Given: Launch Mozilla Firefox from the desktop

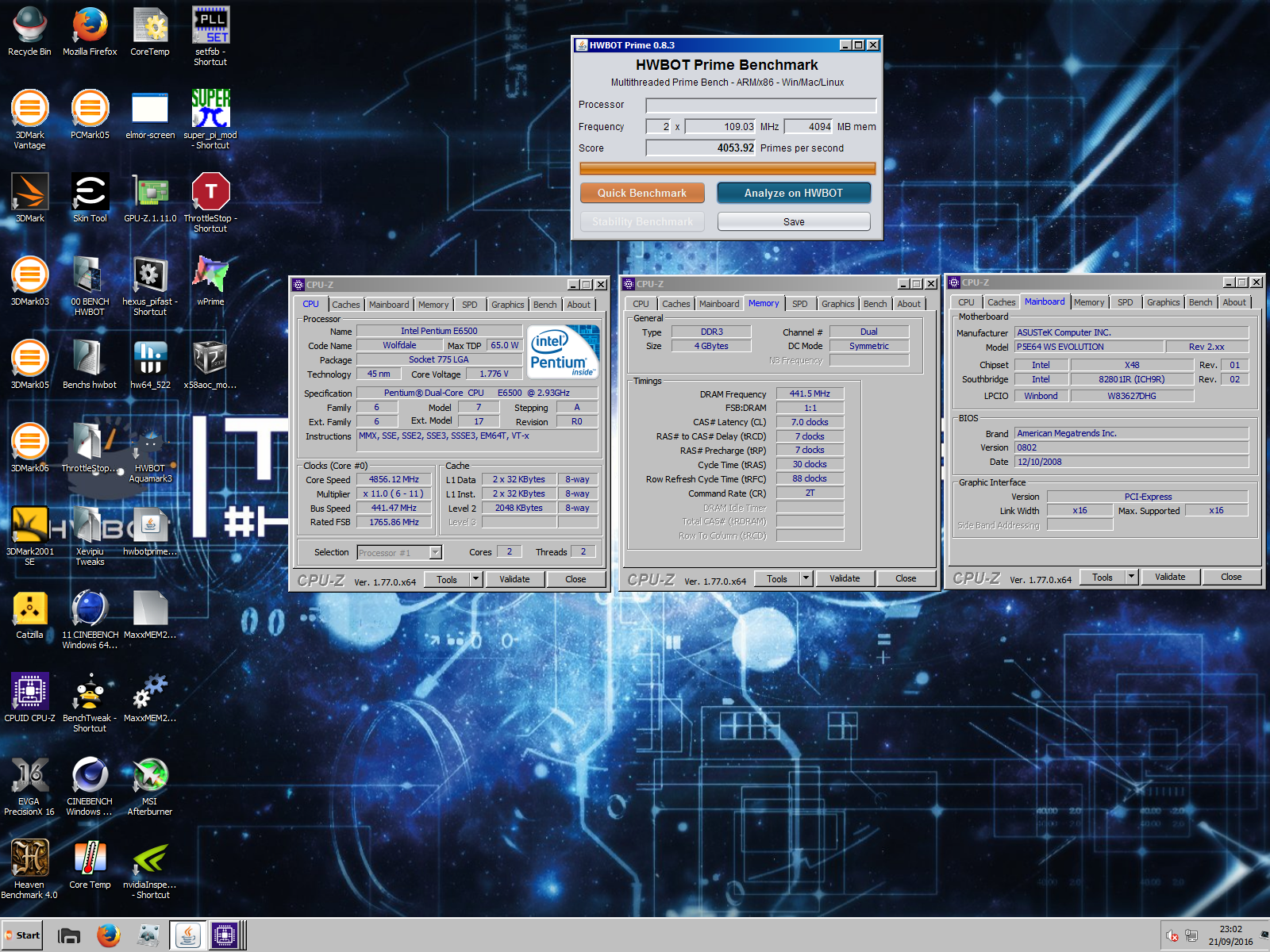Looking at the screenshot, I should click(x=90, y=32).
